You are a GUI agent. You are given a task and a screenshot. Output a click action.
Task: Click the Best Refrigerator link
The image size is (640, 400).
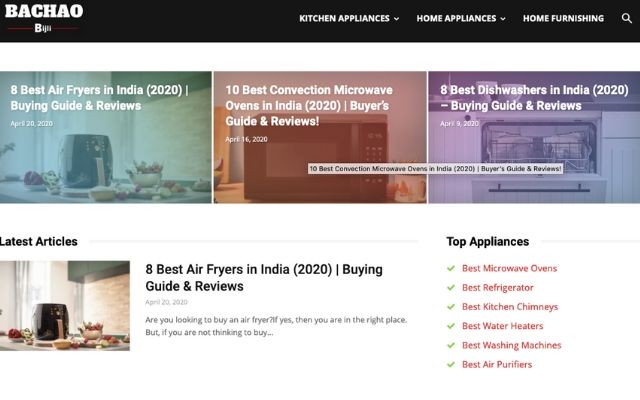(x=498, y=287)
